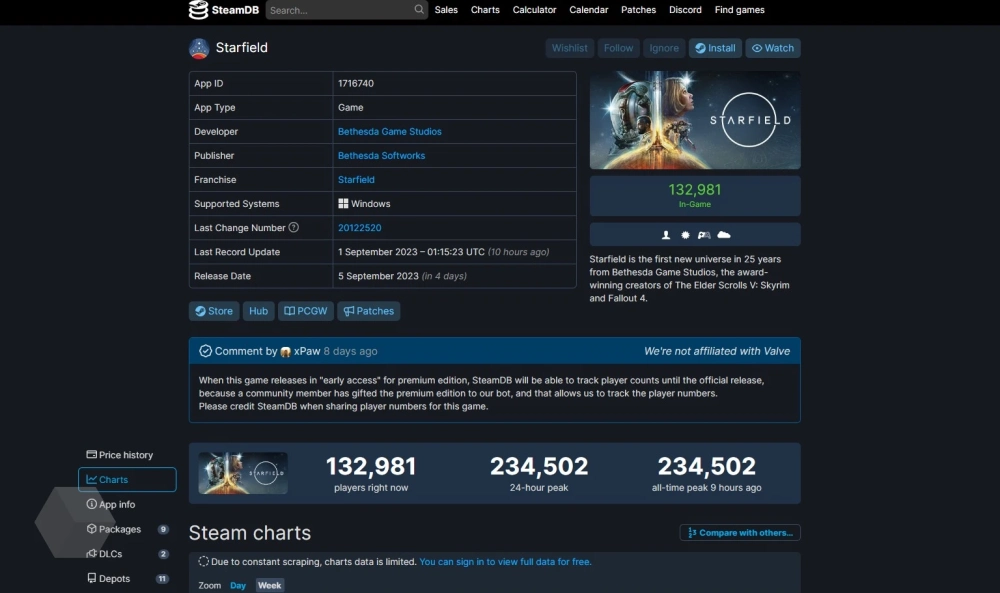
Task: Set chart zoom to Week
Action: click(x=269, y=586)
